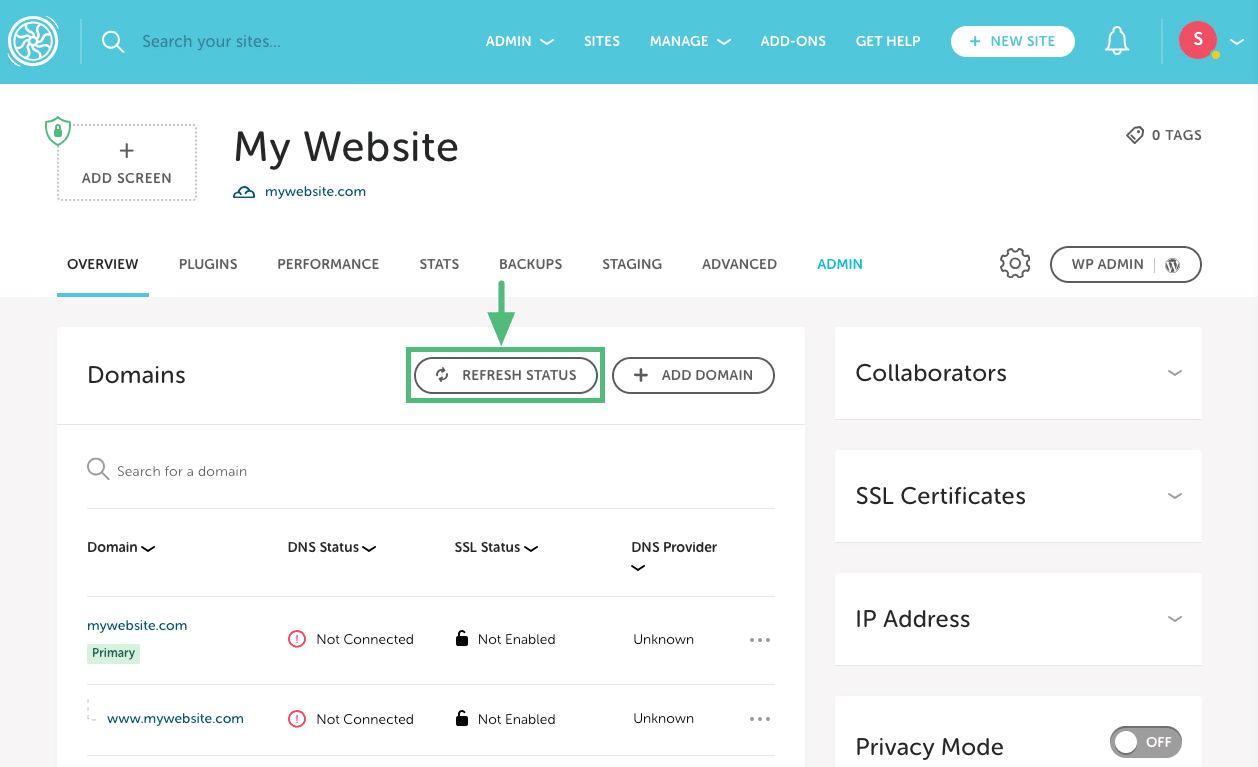Sort by DNS Provider using its chevron

coord(638,568)
